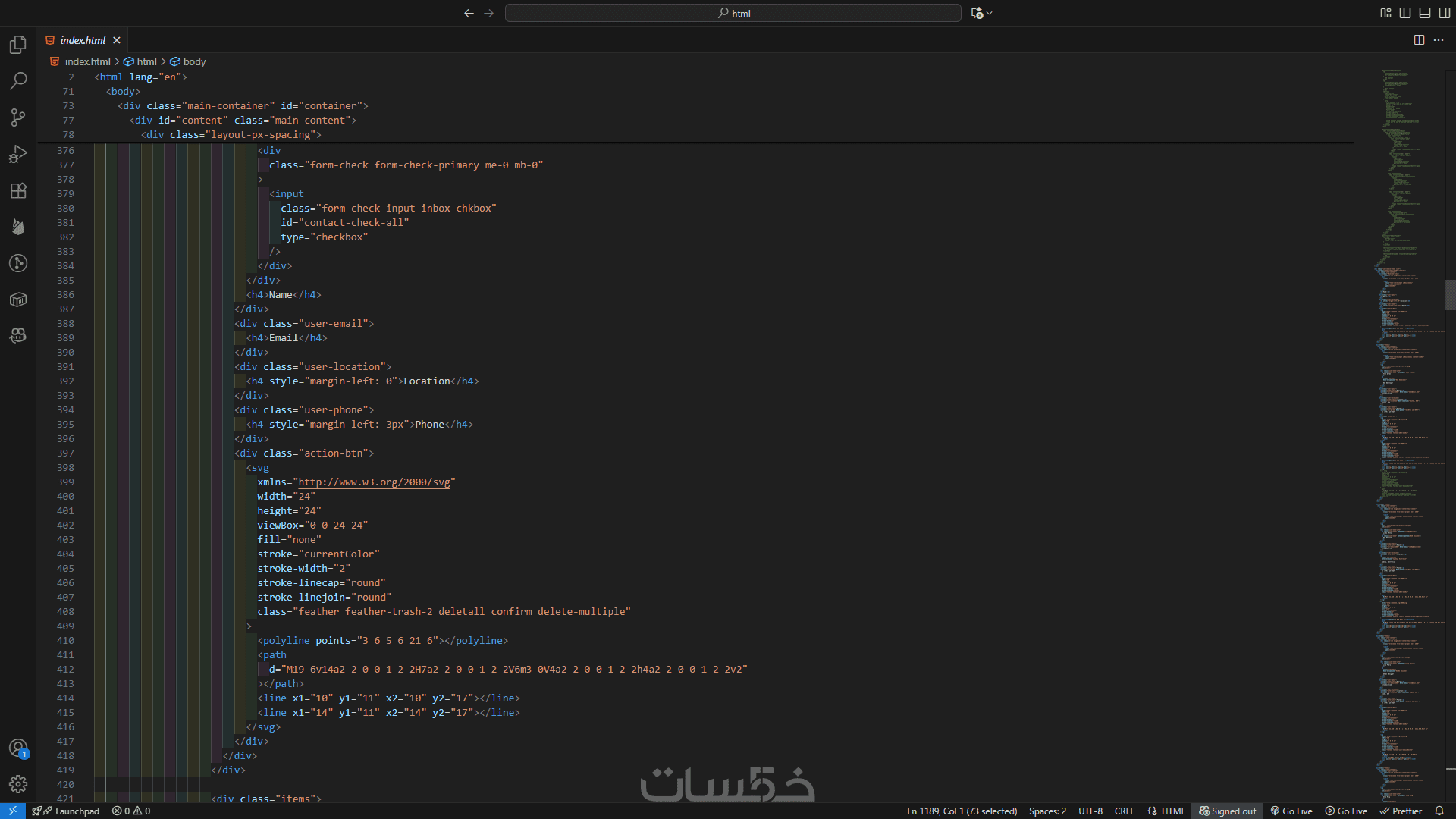Open the Firebase extension panel
This screenshot has width=1456, height=819.
pos(18,227)
